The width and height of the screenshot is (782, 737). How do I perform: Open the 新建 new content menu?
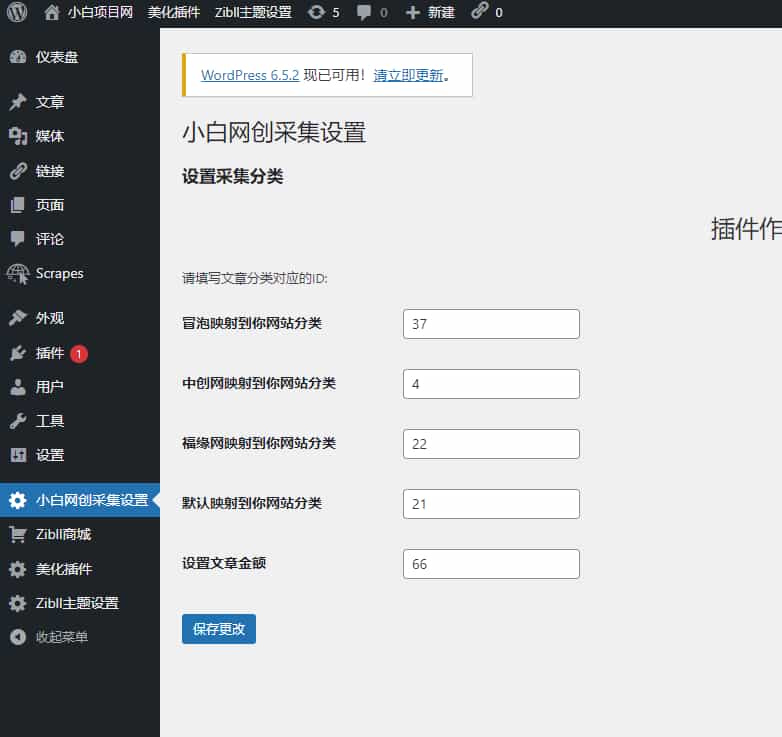tap(430, 12)
